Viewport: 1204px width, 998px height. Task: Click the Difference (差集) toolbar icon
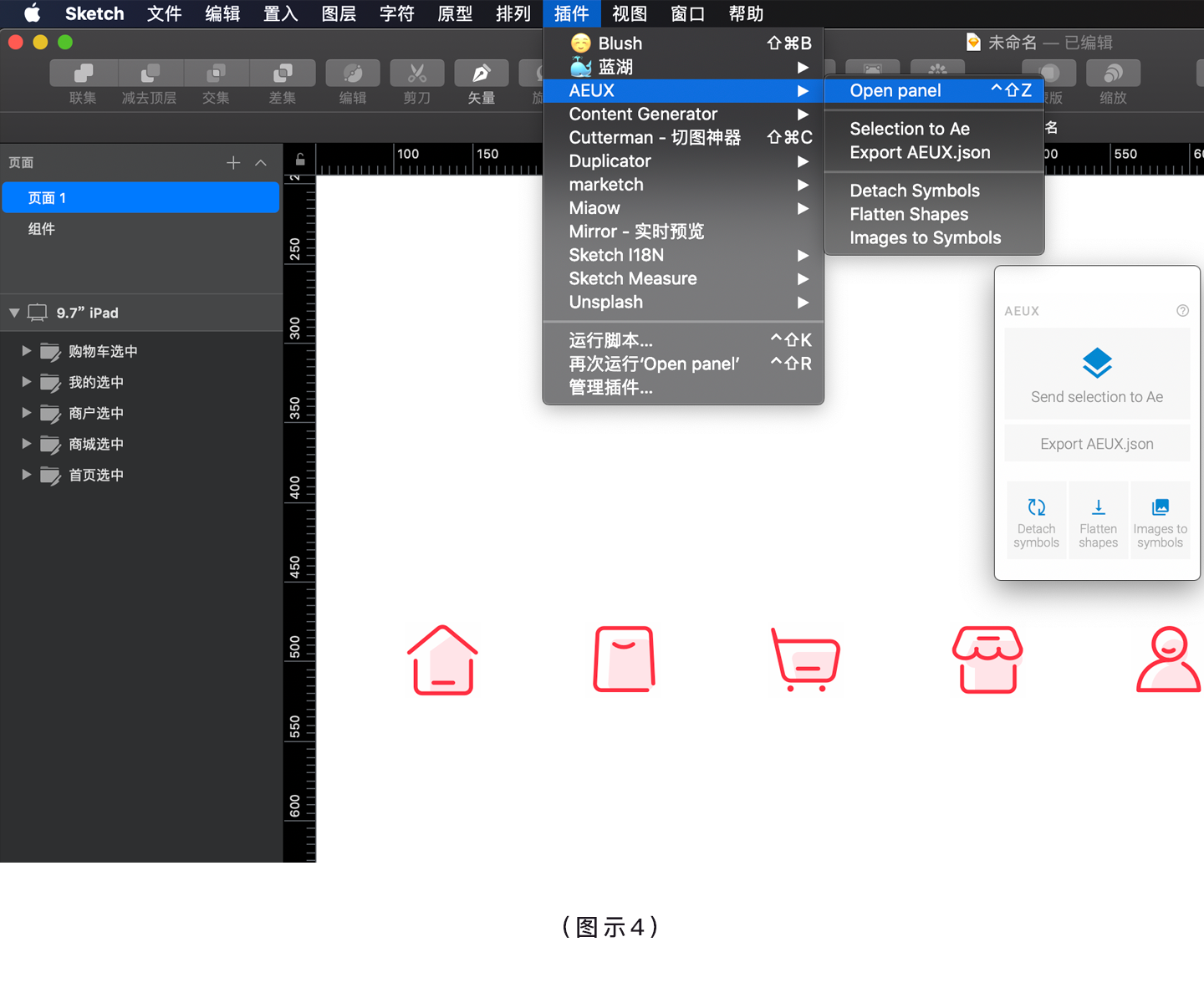coord(283,74)
